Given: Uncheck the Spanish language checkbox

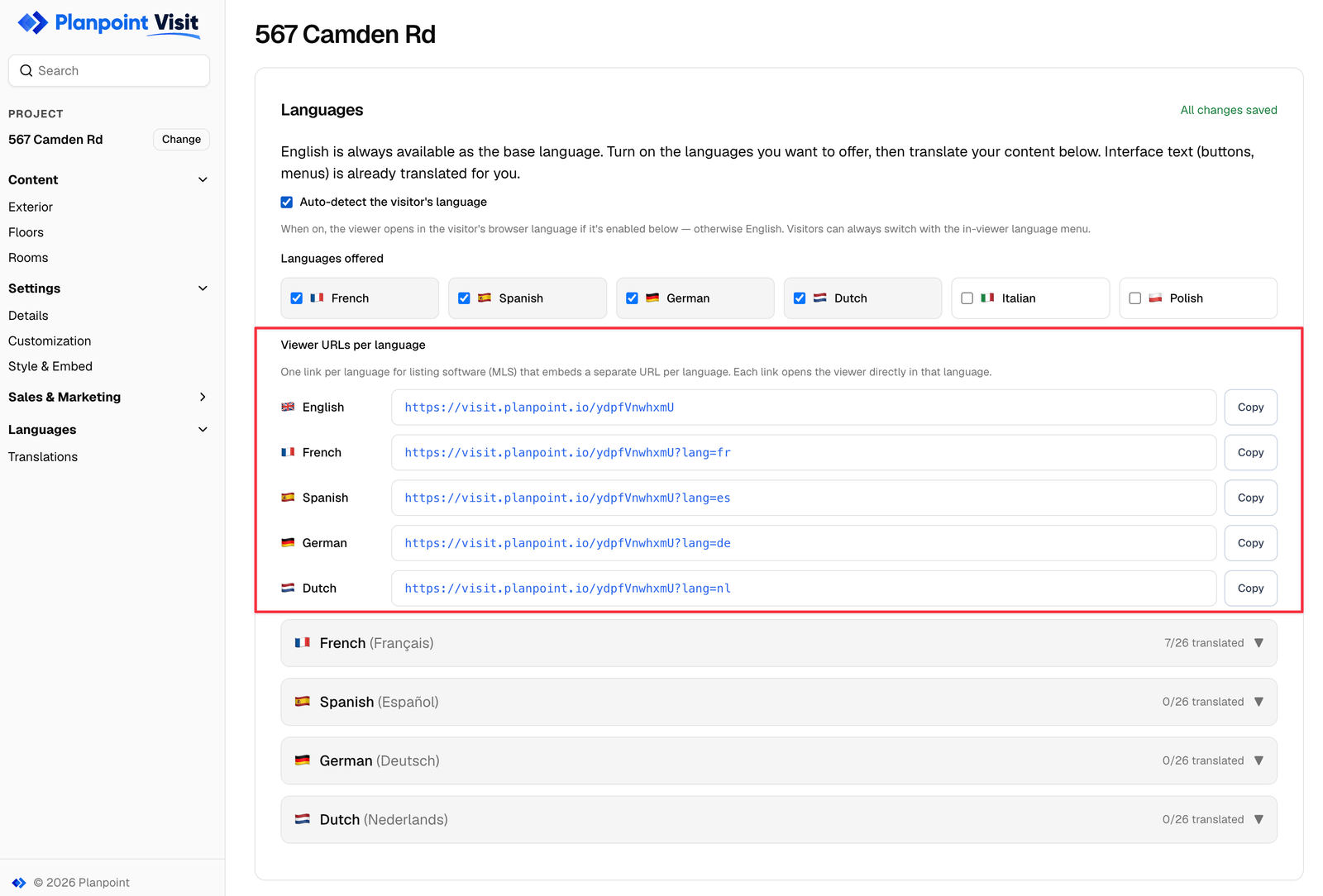Looking at the screenshot, I should pos(464,298).
